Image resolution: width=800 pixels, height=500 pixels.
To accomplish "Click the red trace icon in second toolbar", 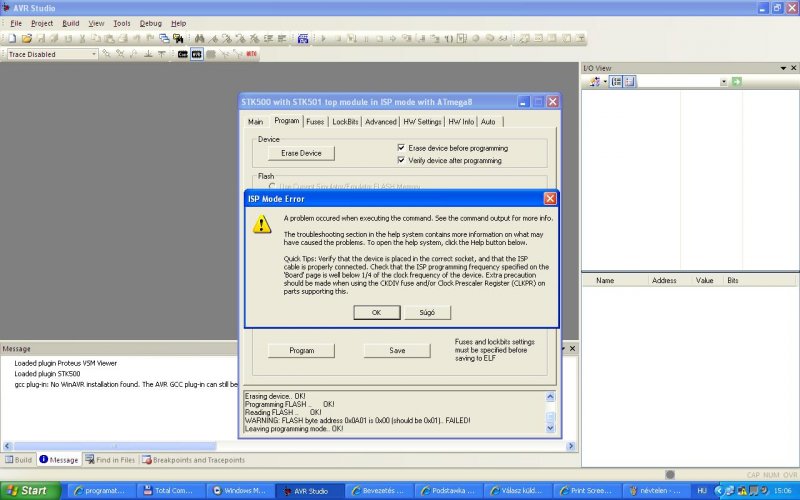I will point(251,54).
